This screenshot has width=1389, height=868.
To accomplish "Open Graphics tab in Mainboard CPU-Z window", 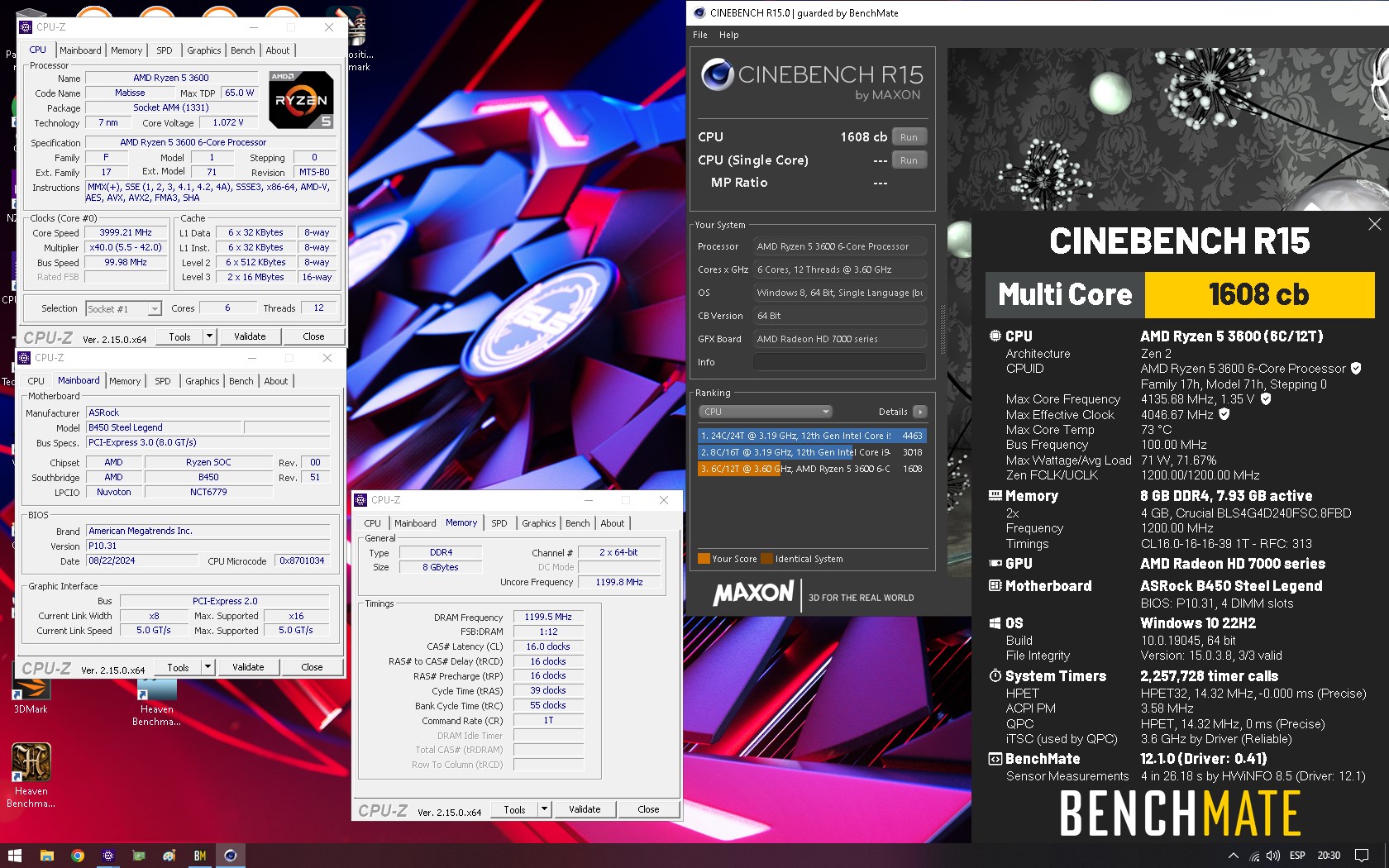I will [202, 381].
